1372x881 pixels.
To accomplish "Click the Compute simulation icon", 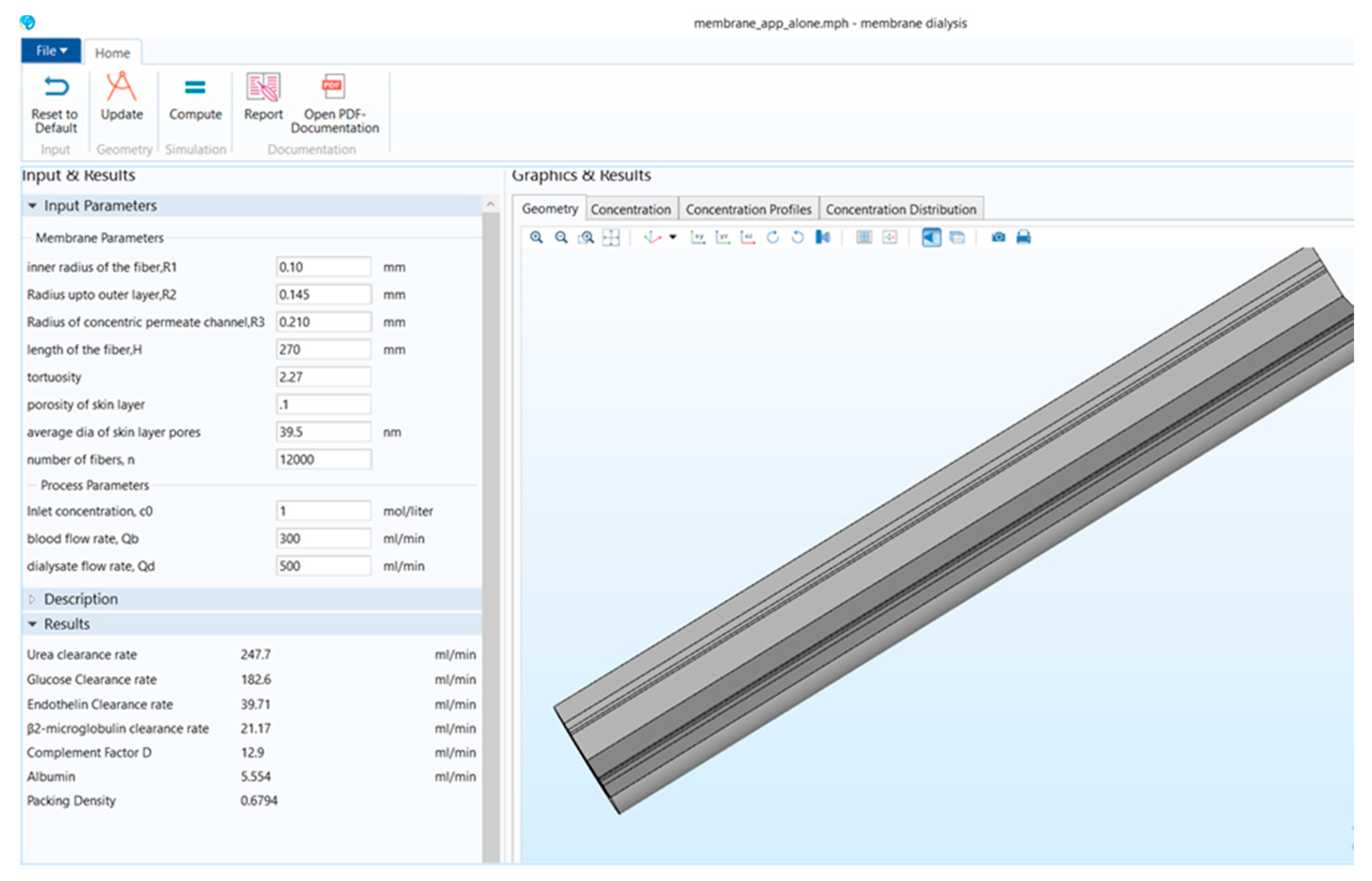I will 195,97.
